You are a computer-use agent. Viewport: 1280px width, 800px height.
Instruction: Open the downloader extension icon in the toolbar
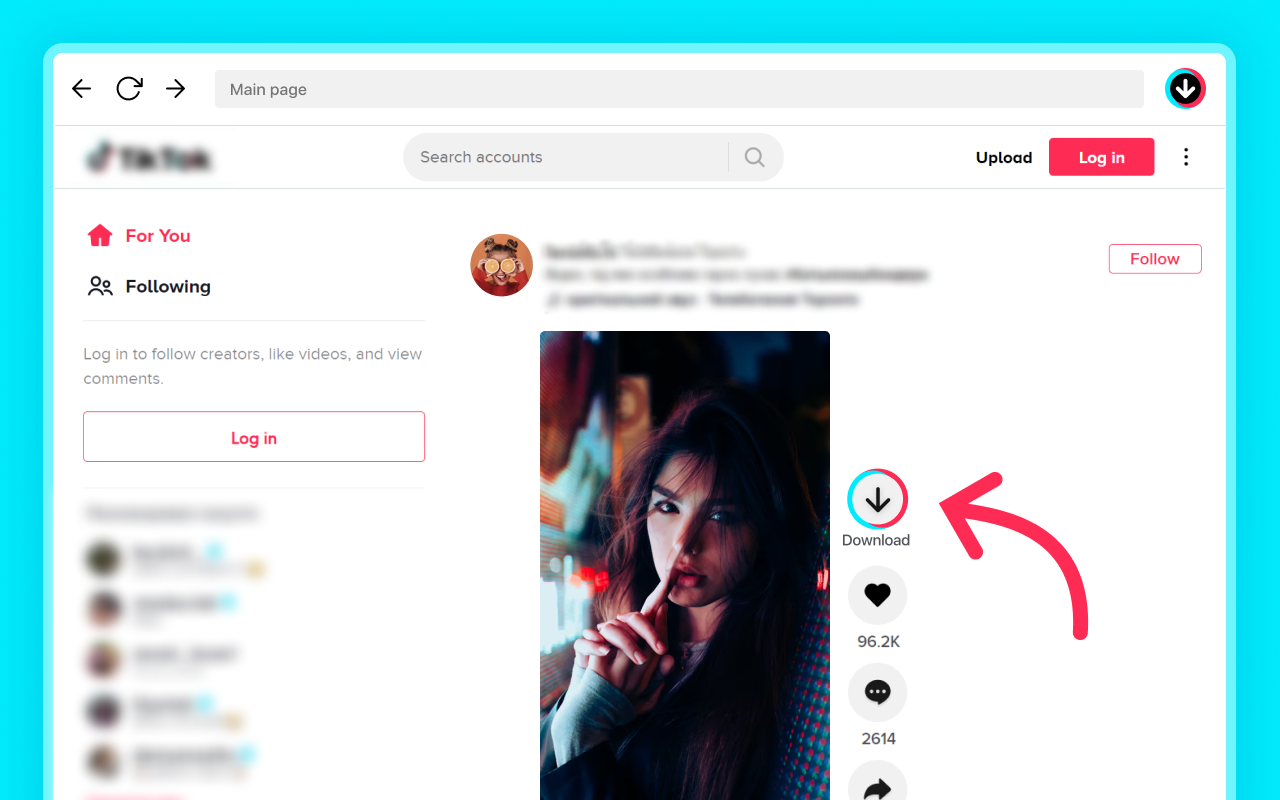coord(1185,89)
